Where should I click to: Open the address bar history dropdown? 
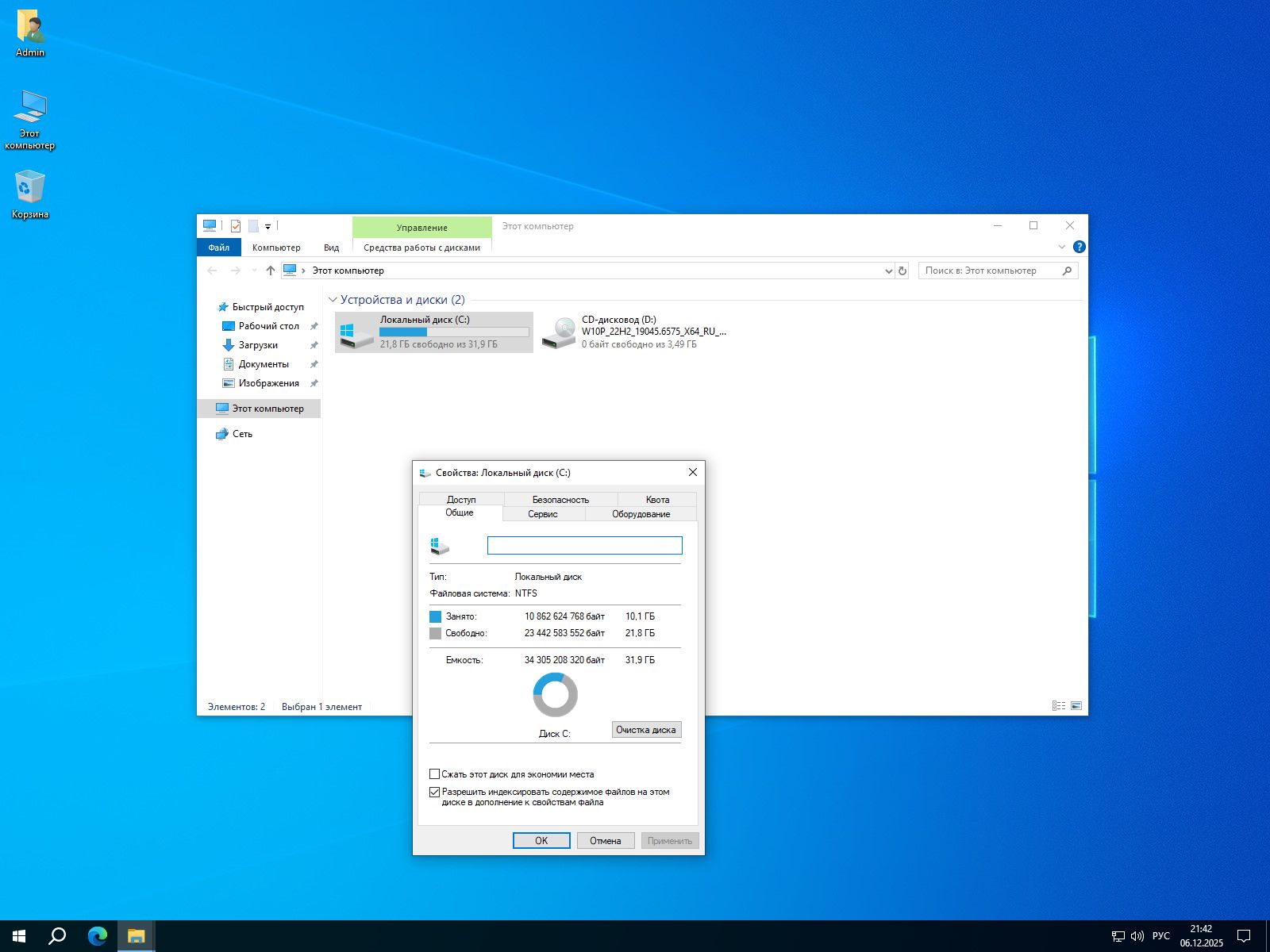[888, 271]
